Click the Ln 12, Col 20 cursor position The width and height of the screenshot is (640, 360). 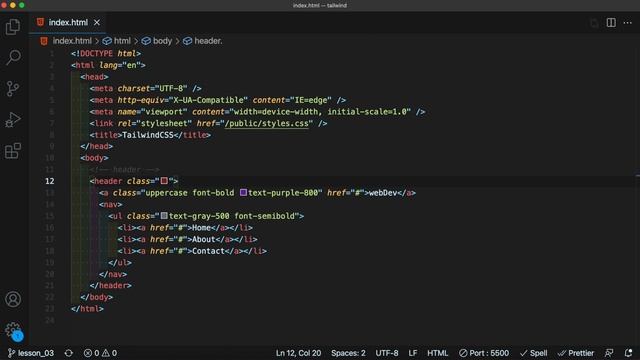point(298,353)
